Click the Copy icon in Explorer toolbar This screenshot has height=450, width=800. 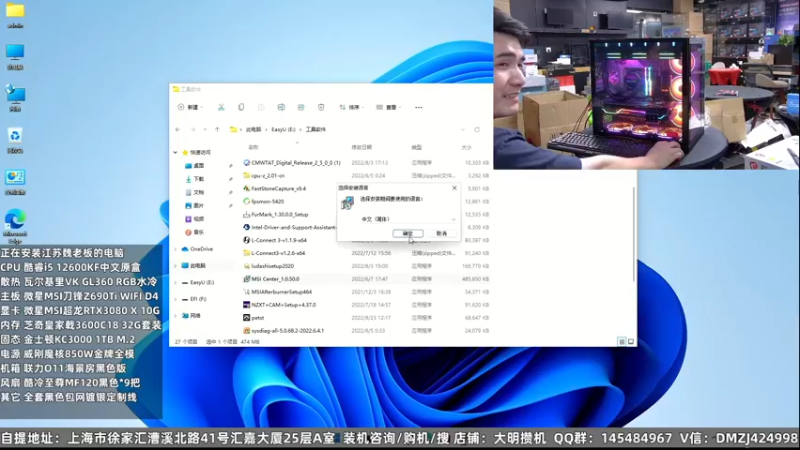[241, 107]
